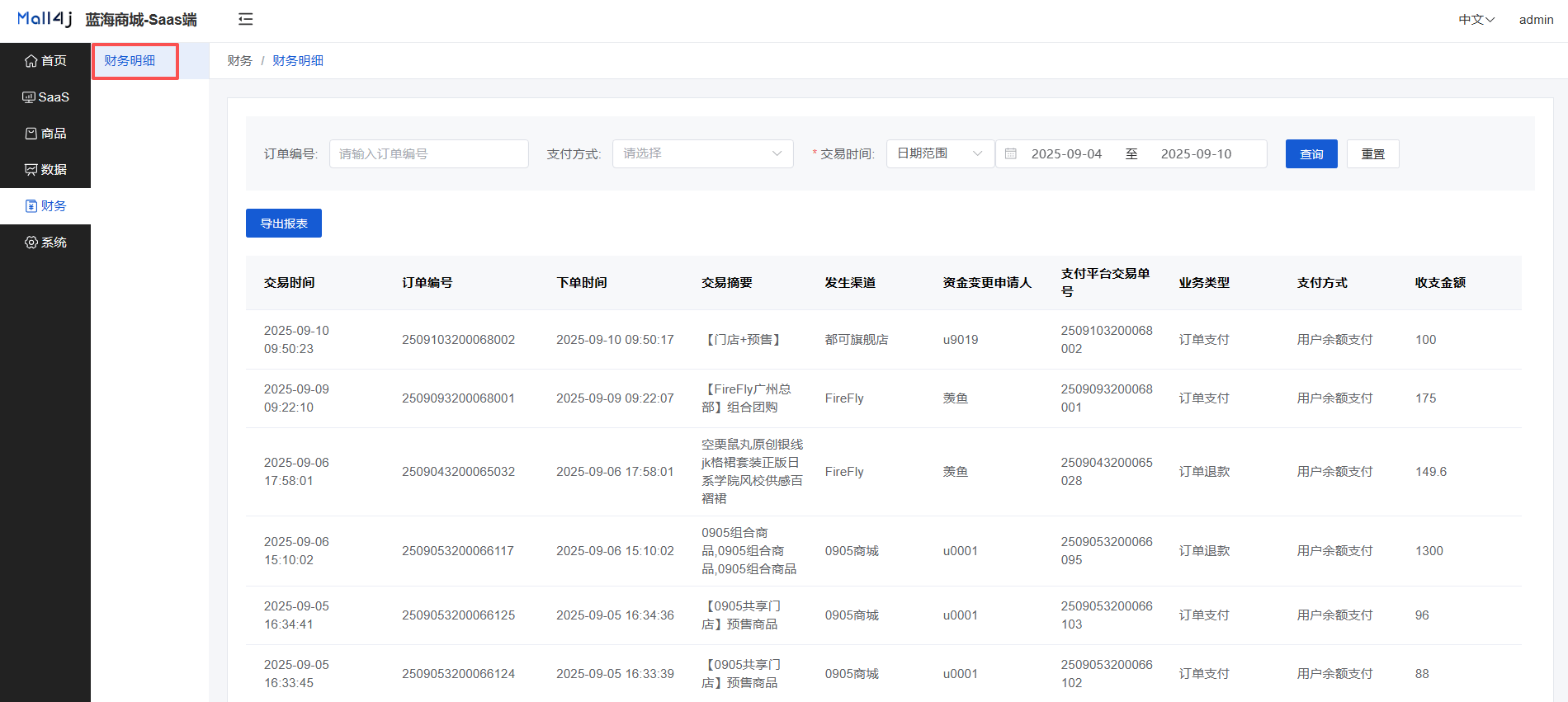Edit the end date 2025-09-10
1568x702 pixels.
click(1196, 154)
